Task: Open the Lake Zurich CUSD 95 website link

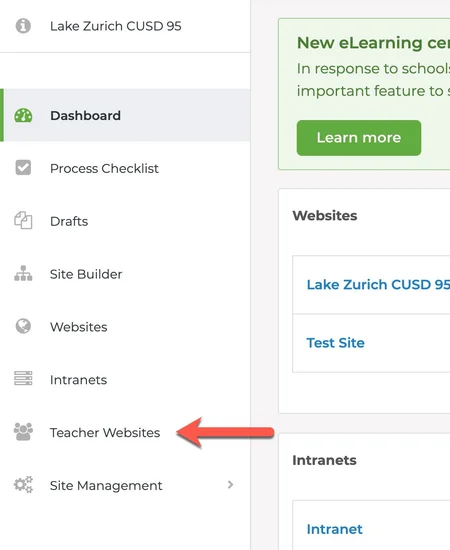Action: 378,284
